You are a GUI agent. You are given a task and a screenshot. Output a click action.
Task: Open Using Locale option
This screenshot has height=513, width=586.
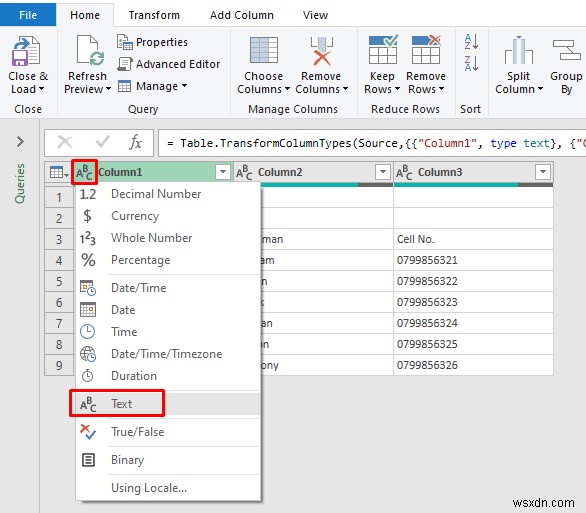tap(168, 488)
